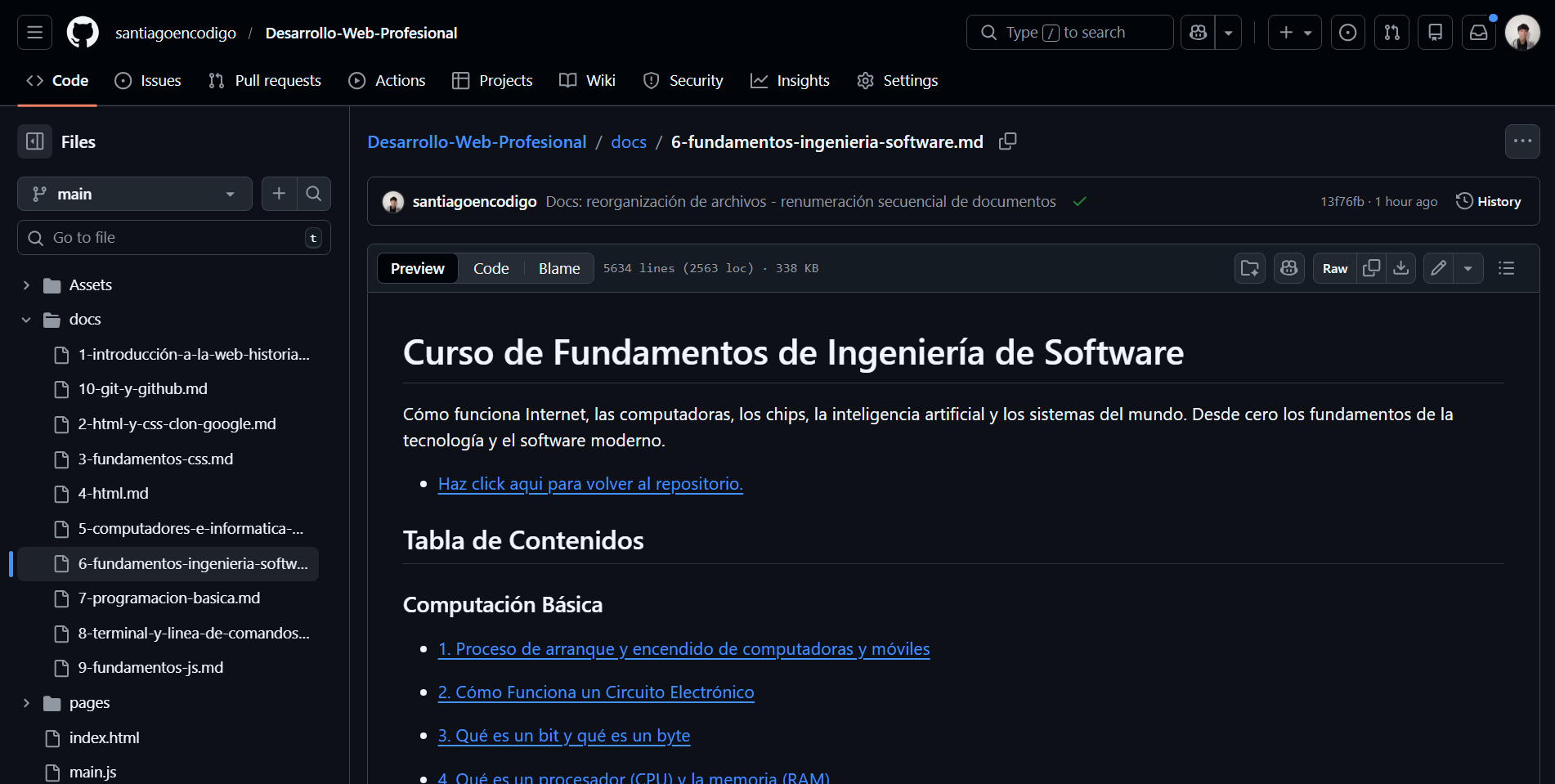Open the commit History
1555x784 pixels.
point(1490,201)
